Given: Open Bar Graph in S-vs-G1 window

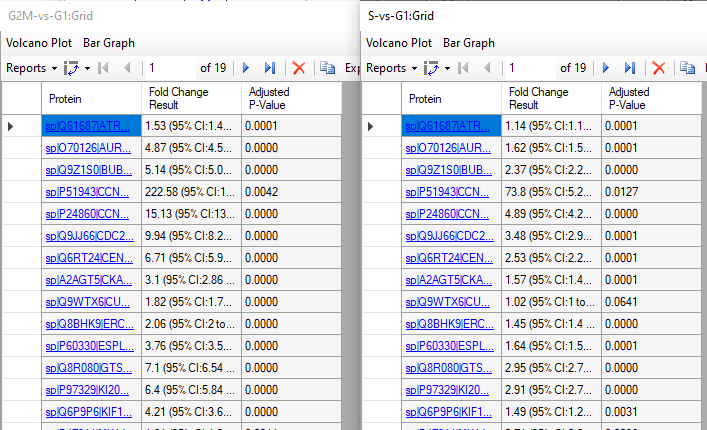Looking at the screenshot, I should [x=468, y=43].
